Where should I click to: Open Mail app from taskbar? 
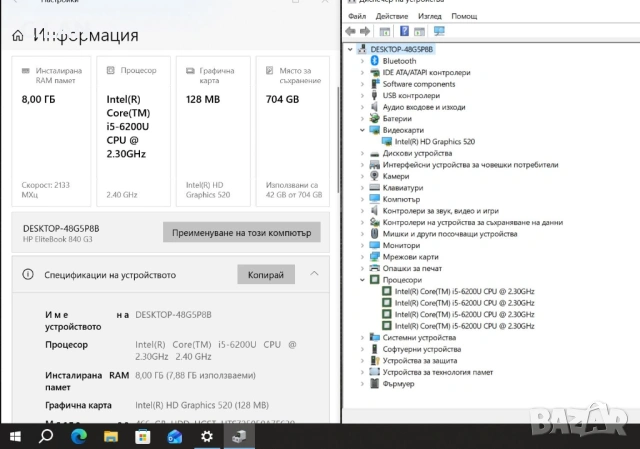(x=175, y=437)
